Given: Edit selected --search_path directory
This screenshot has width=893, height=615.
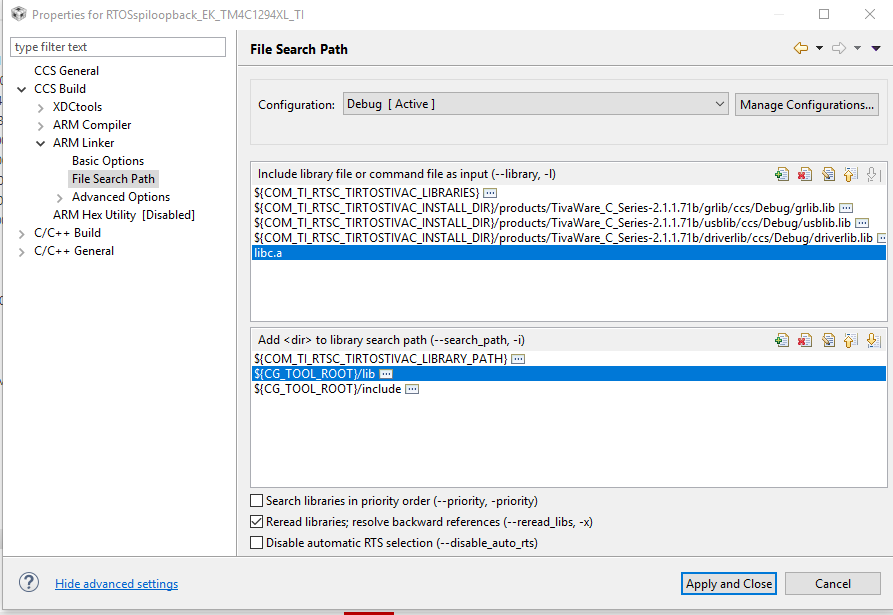Looking at the screenshot, I should tap(828, 341).
